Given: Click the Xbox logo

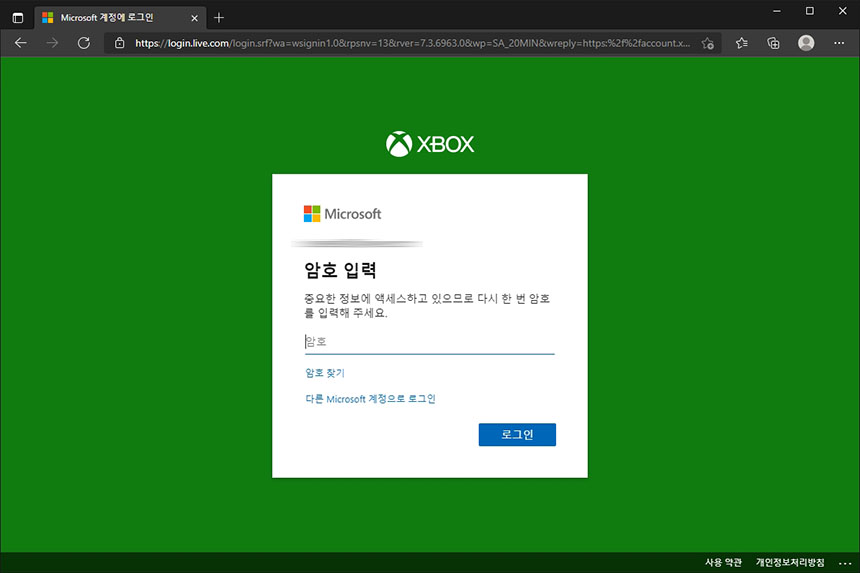Looking at the screenshot, I should 430,144.
